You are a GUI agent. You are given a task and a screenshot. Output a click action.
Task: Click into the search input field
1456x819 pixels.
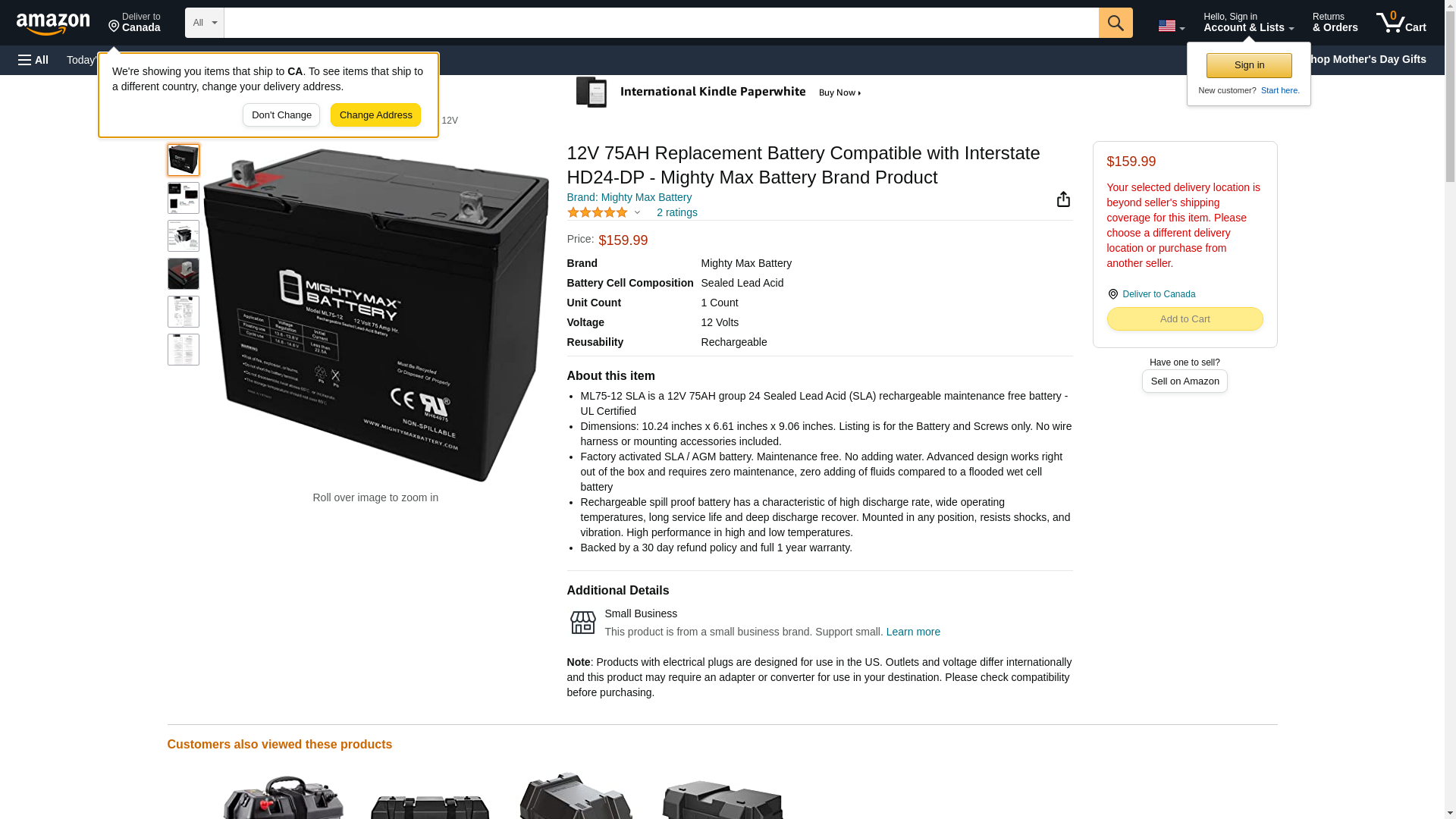click(x=661, y=23)
